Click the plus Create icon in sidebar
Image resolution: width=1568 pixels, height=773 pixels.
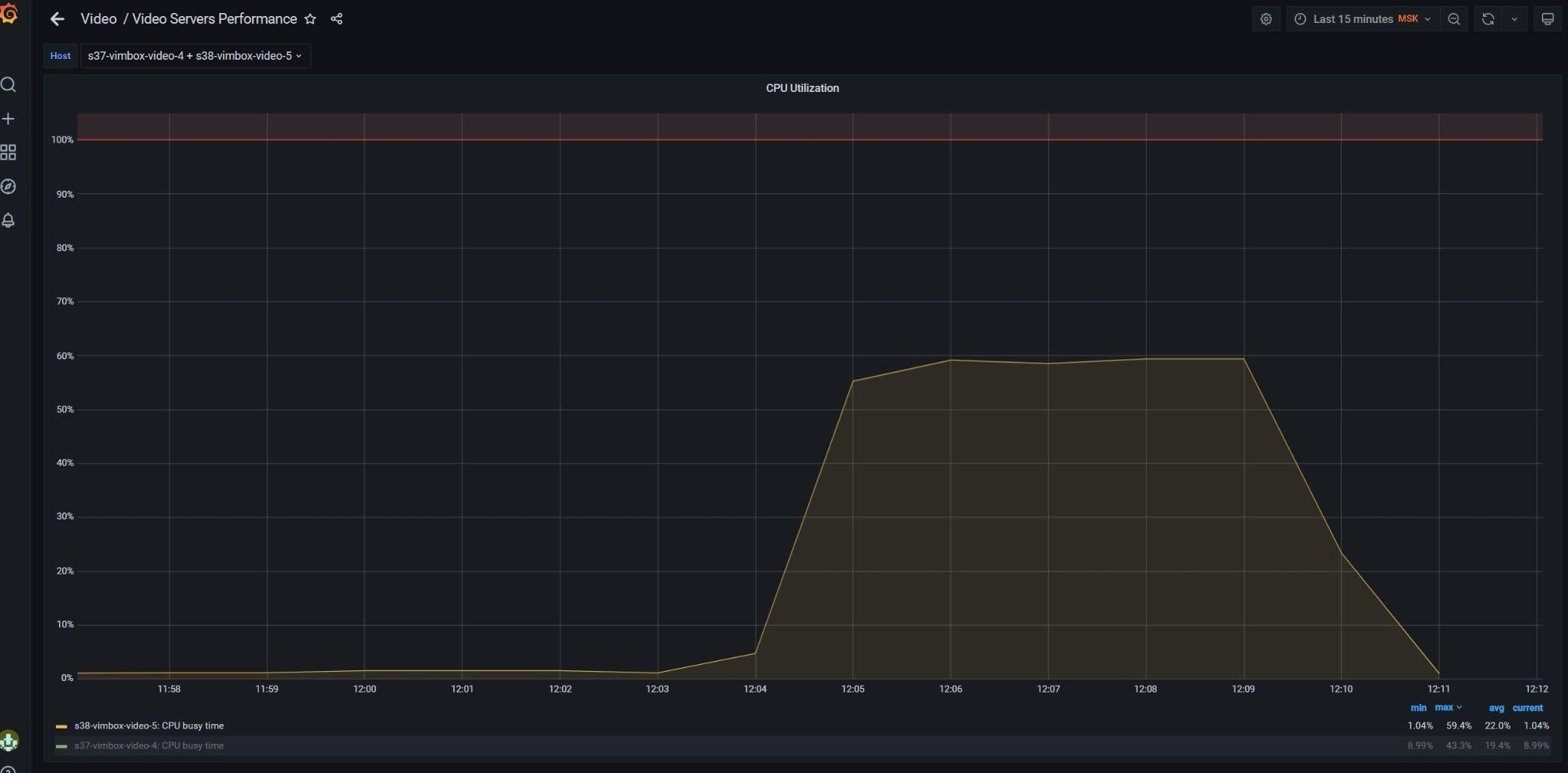[x=8, y=119]
